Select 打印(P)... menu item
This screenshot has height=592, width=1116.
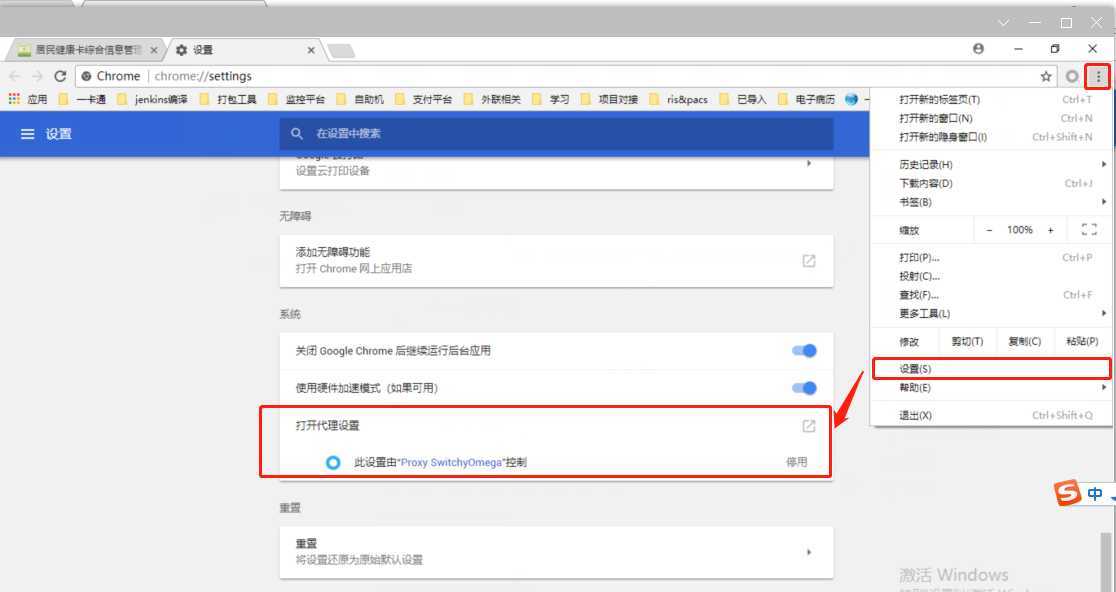click(990, 258)
